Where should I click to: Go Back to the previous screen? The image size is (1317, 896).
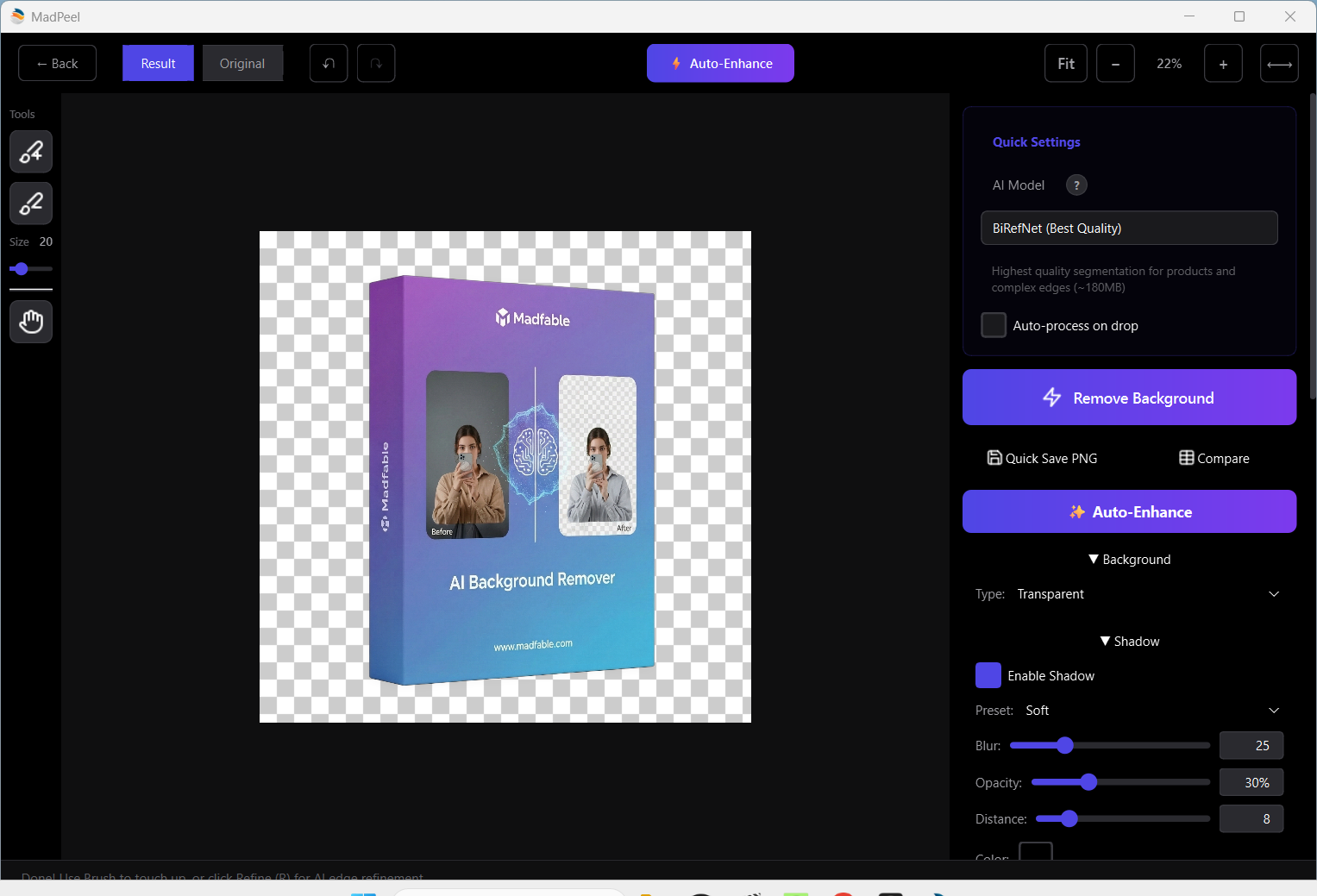[57, 64]
